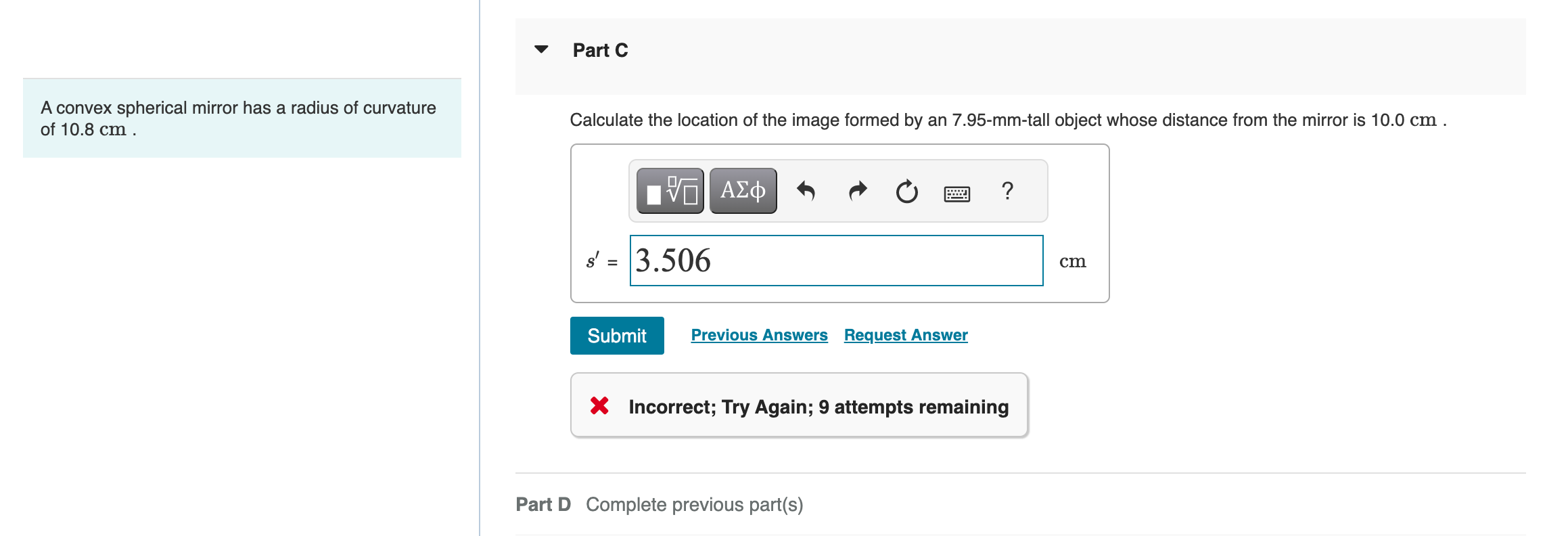This screenshot has height=536, width=1568.
Task: Open the math template palette icon
Action: click(669, 192)
